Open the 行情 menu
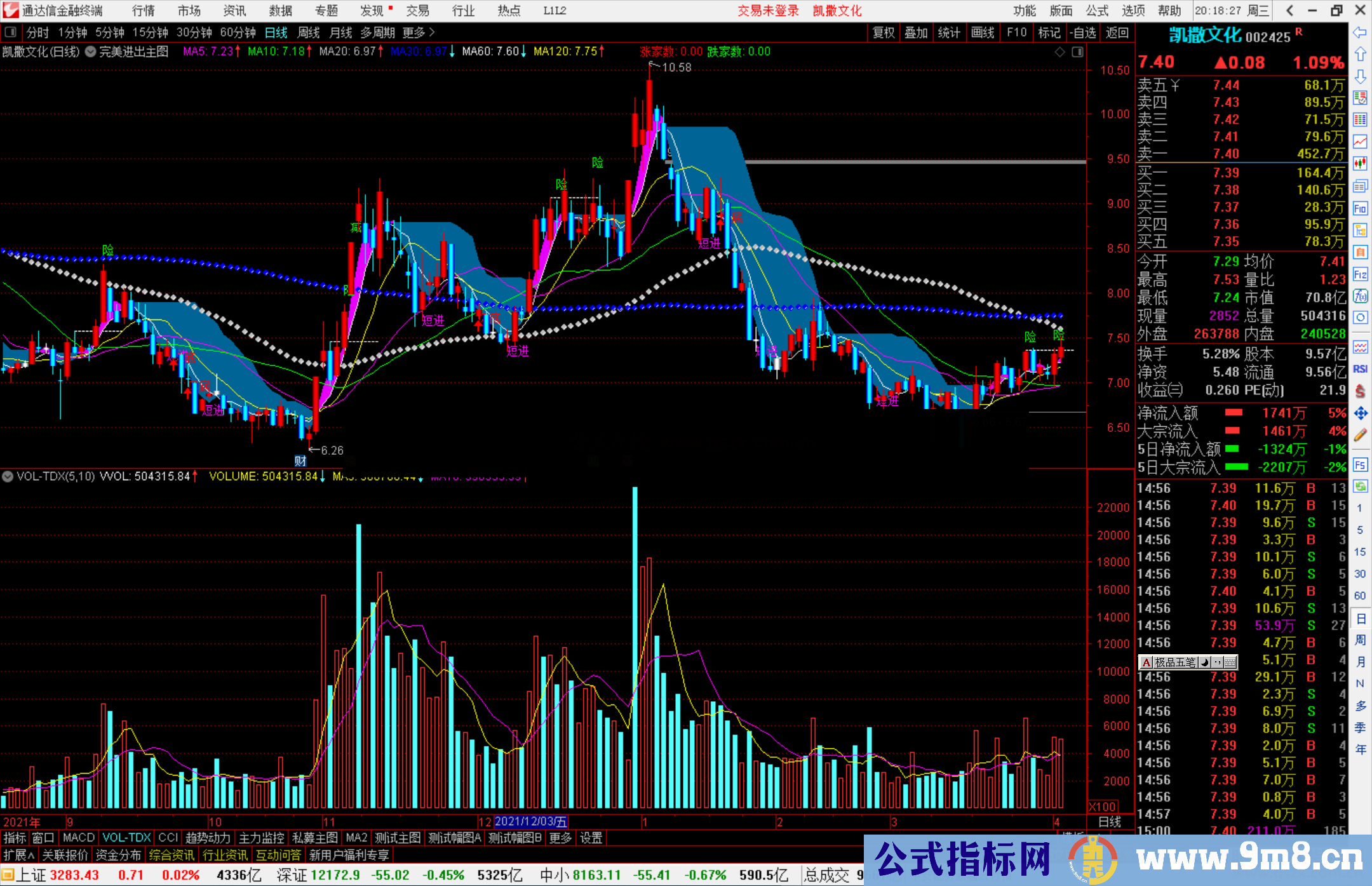This screenshot has width=1372, height=886. pos(144,11)
